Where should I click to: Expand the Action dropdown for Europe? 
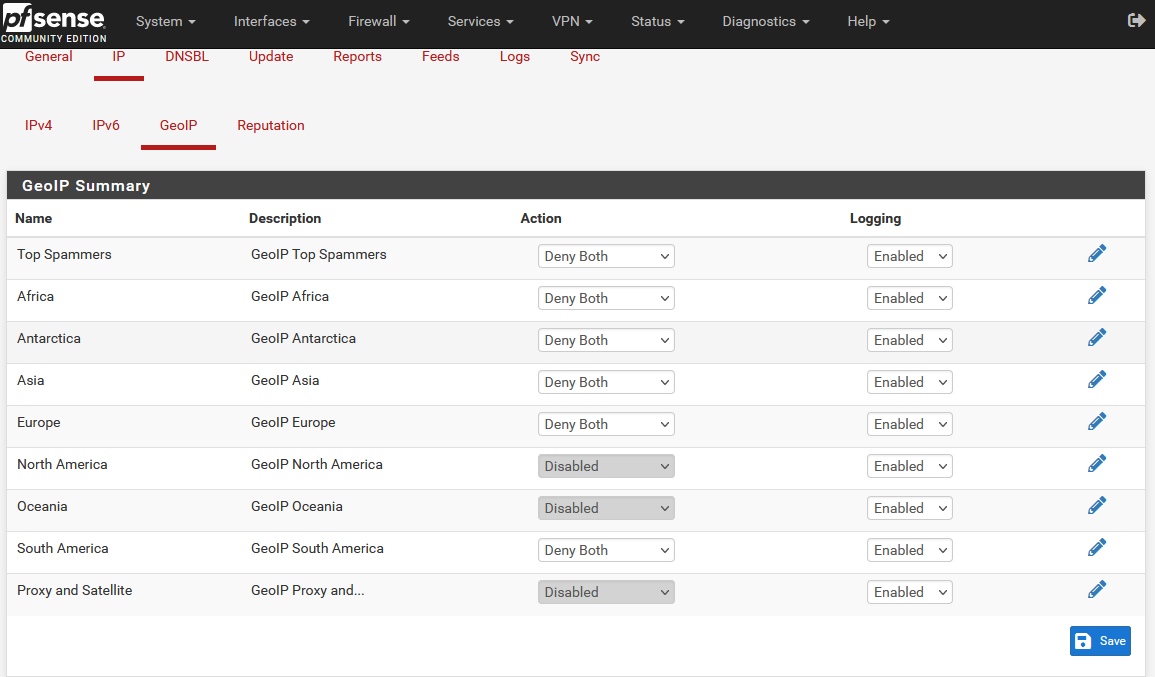(606, 424)
